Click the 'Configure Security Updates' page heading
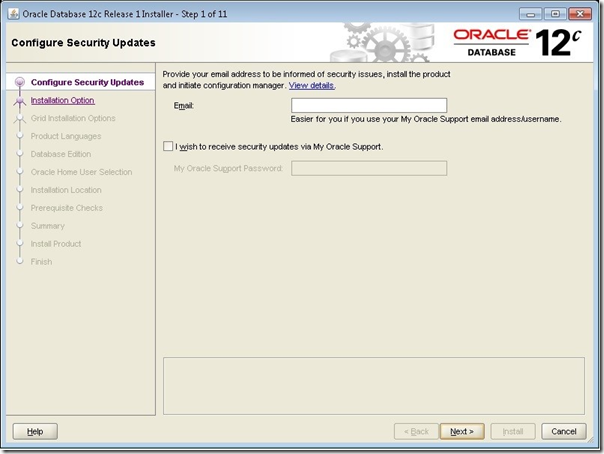604x454 pixels. (83, 42)
